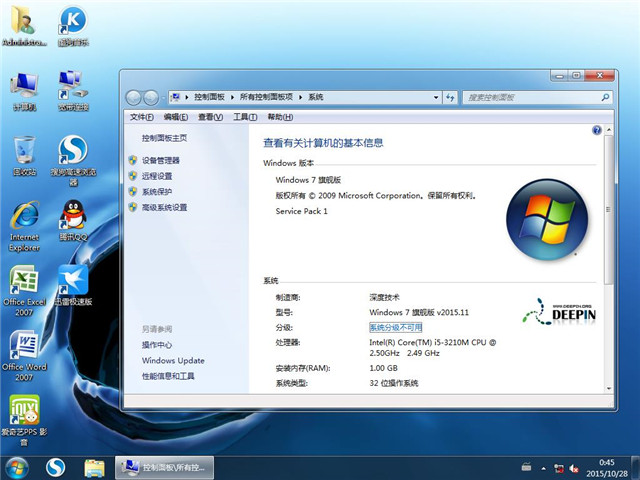Open 操作中心 link
Viewport: 640px width, 480px height.
157,345
